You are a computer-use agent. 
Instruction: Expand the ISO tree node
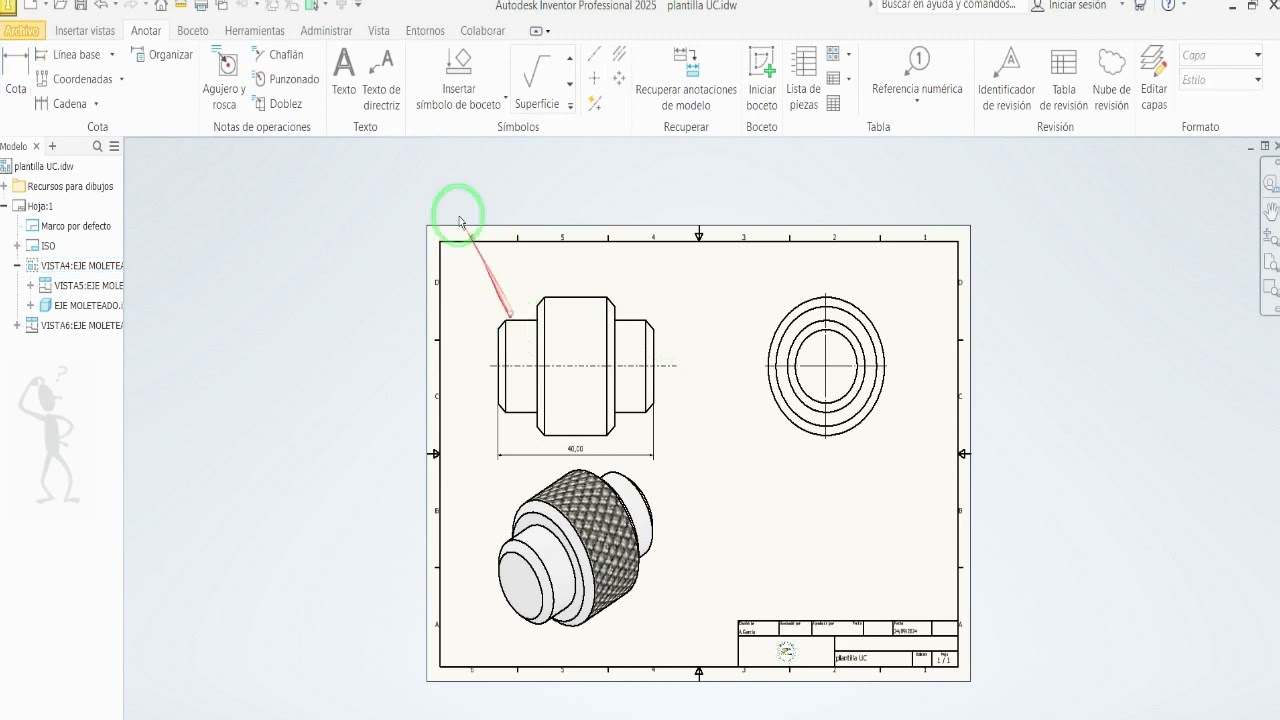click(x=17, y=246)
